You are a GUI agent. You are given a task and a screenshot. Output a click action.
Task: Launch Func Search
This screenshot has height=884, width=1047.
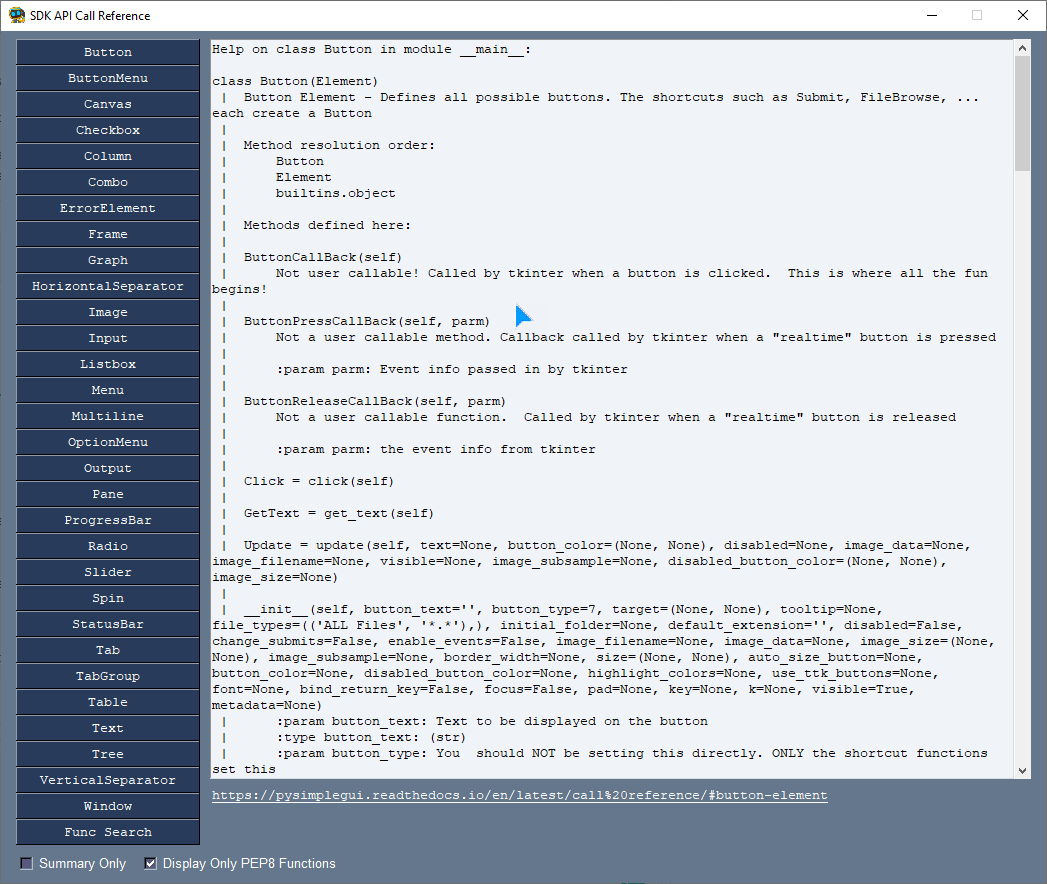coord(107,832)
